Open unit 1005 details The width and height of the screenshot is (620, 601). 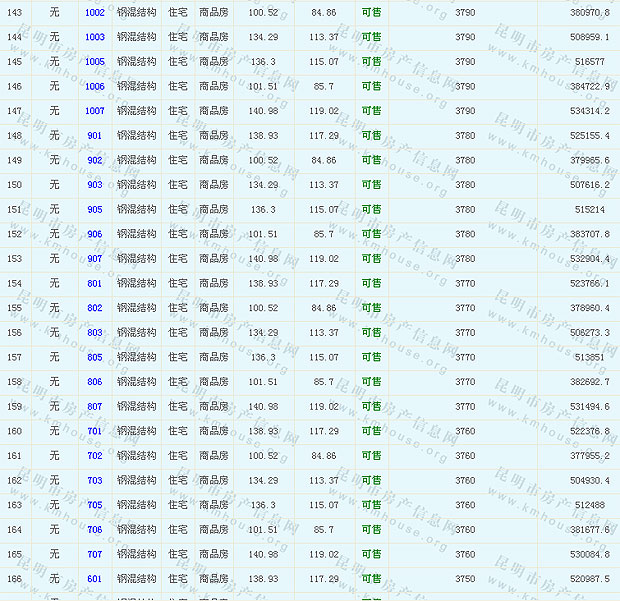(x=95, y=62)
